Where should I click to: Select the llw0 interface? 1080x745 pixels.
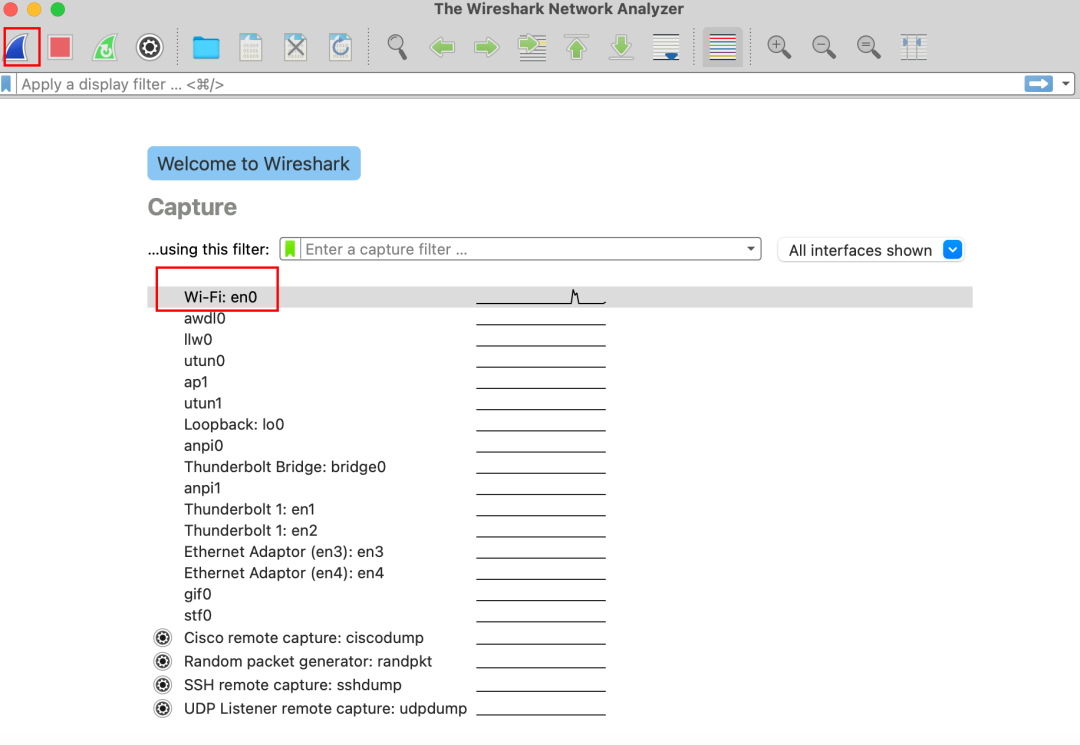pos(198,339)
